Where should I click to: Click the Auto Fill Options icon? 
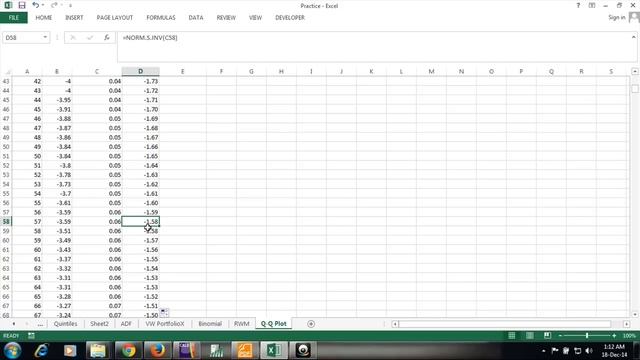pyautogui.click(x=164, y=312)
